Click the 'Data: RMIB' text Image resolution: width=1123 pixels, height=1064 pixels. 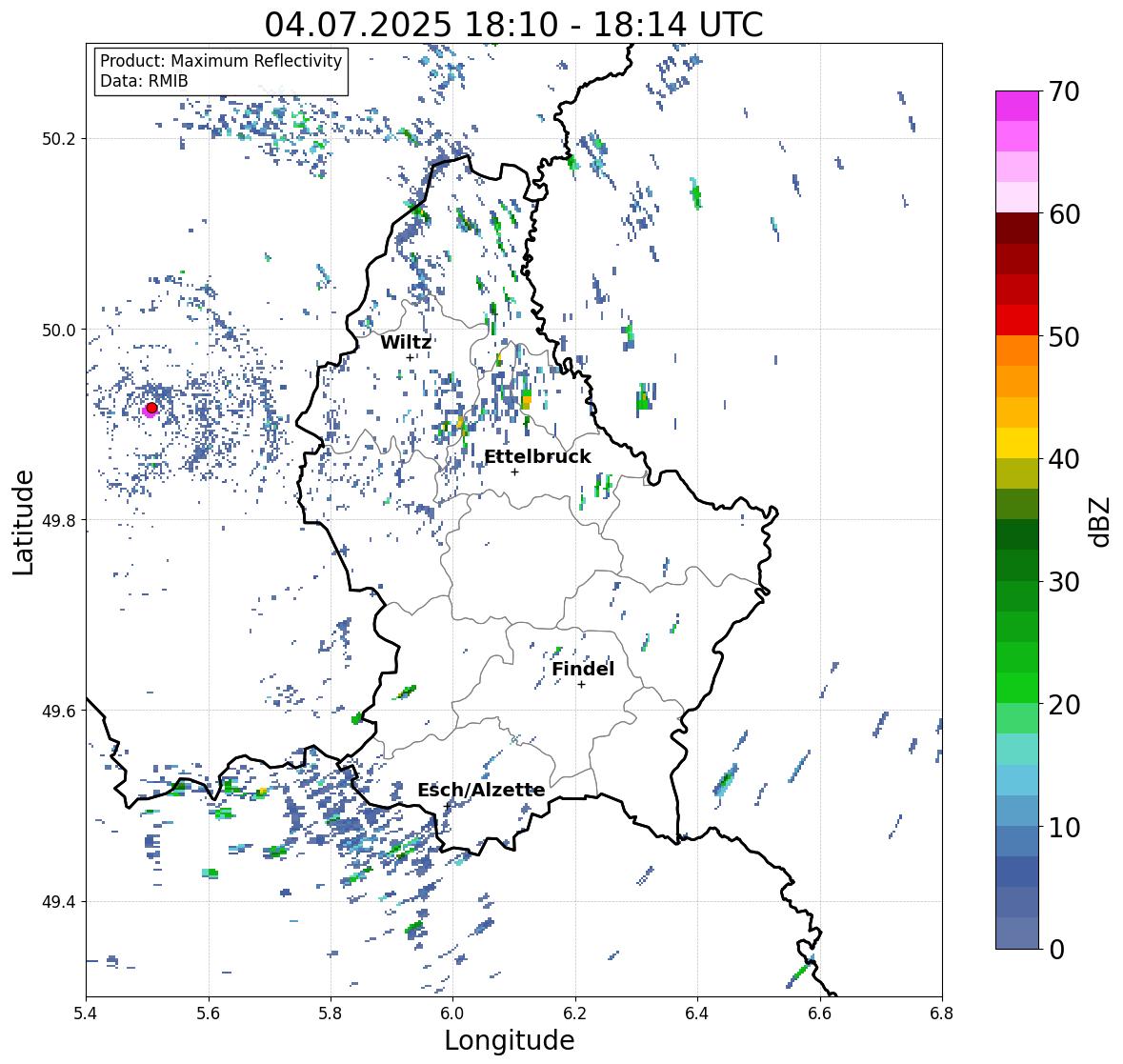(x=144, y=81)
